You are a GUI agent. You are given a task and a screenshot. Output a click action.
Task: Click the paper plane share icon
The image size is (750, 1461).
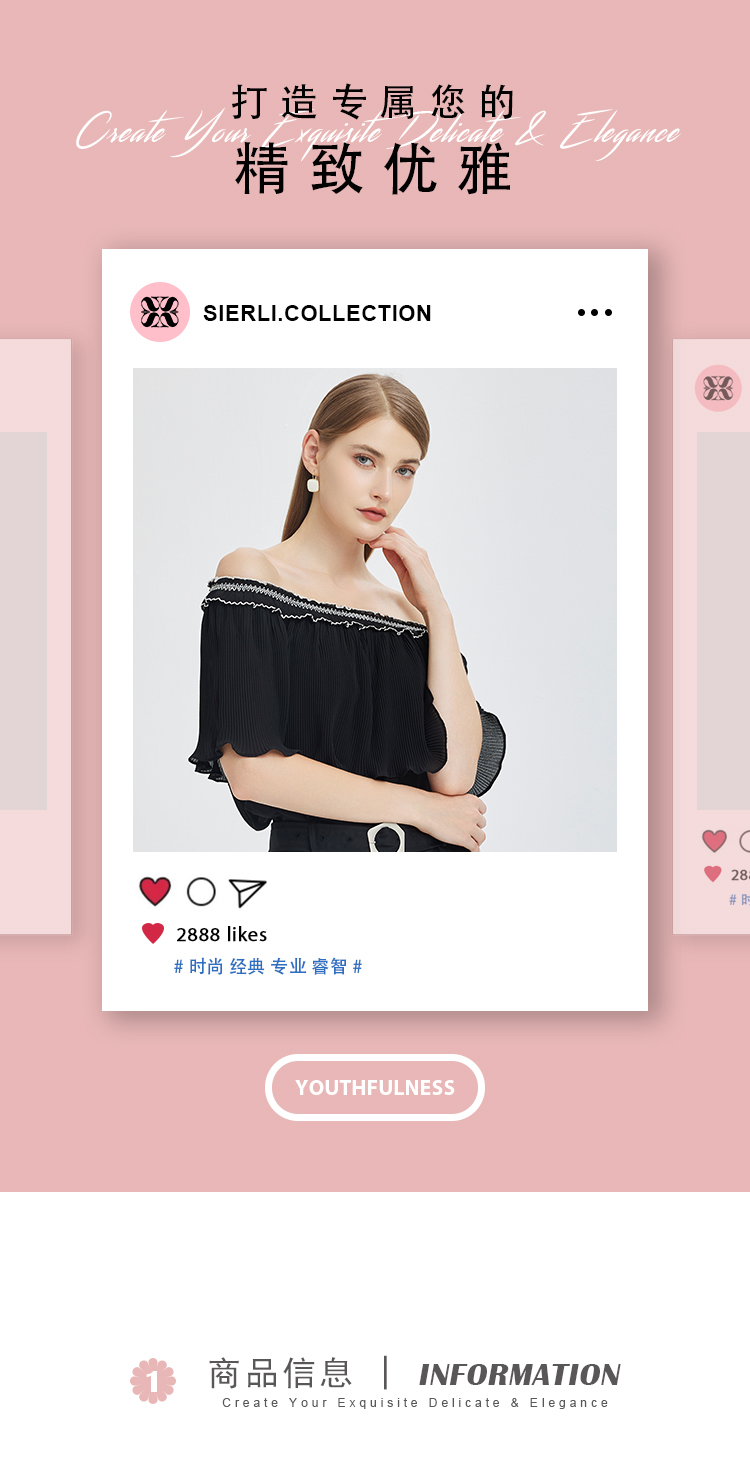point(247,893)
